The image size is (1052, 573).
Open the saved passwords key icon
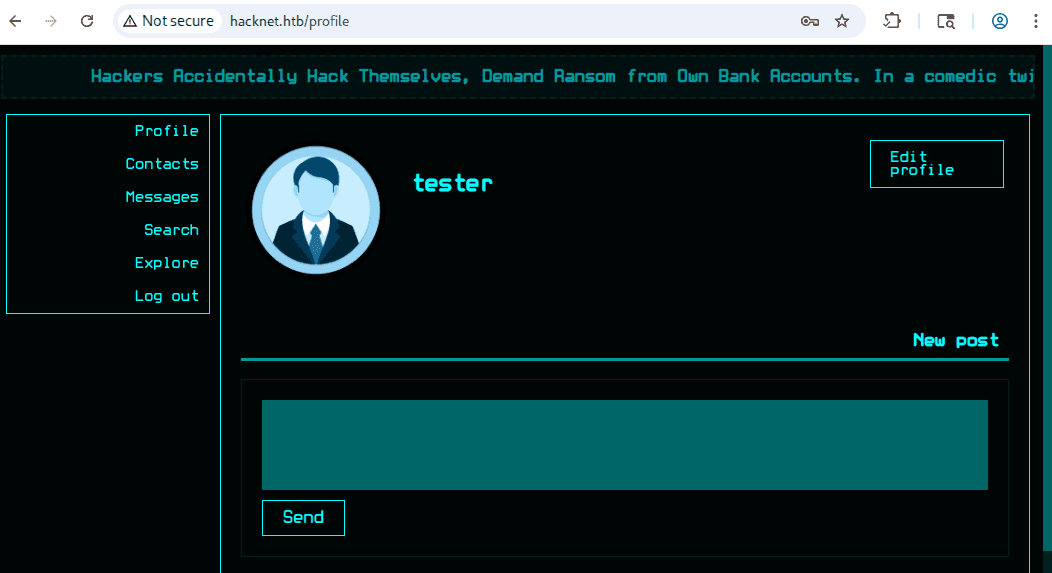coord(810,21)
